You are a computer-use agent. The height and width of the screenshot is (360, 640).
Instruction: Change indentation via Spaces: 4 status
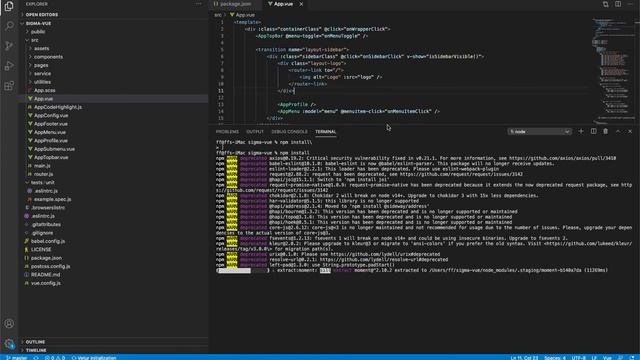(x=555, y=358)
